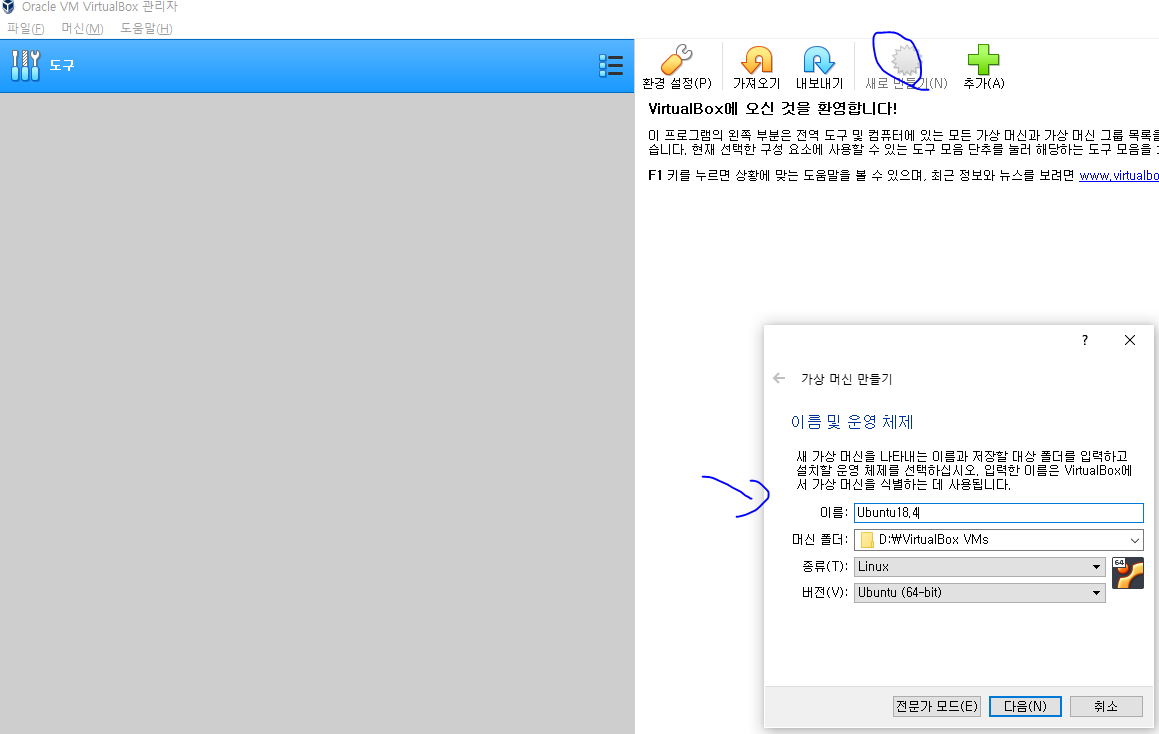
Task: Click the Name (이름) input field
Action: 999,512
